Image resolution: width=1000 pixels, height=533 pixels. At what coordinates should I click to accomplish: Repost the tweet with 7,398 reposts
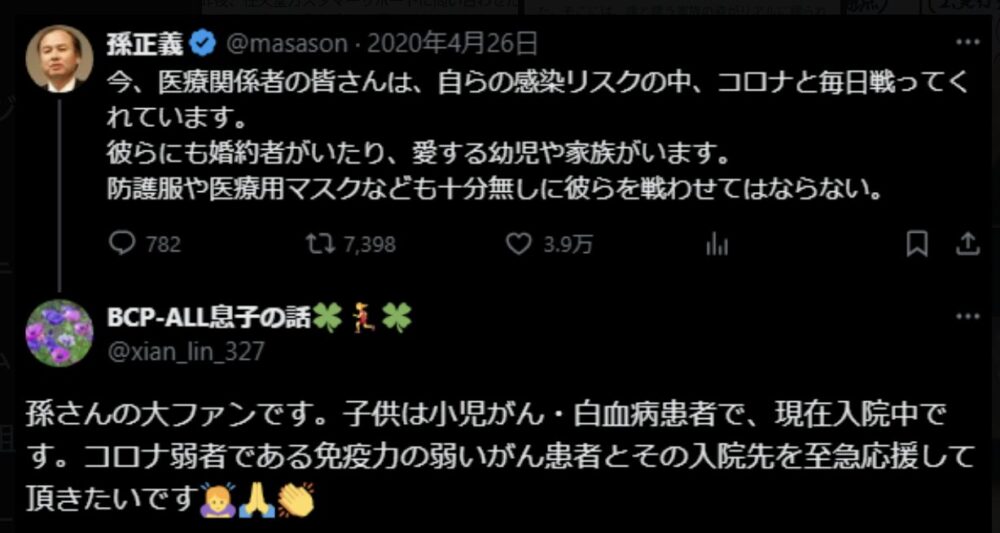point(320,244)
